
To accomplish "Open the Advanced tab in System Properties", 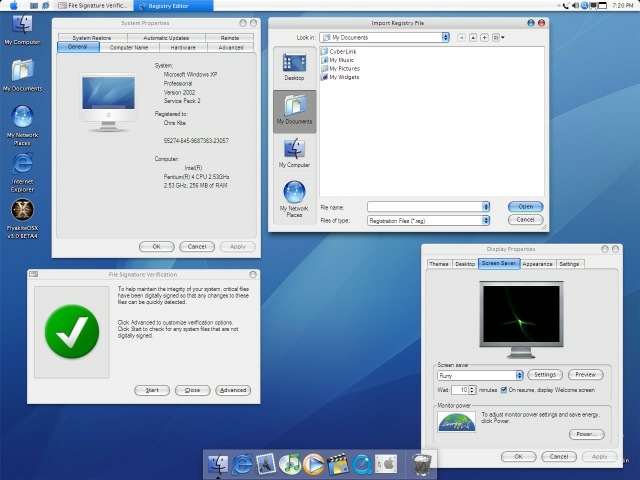I will [231, 48].
